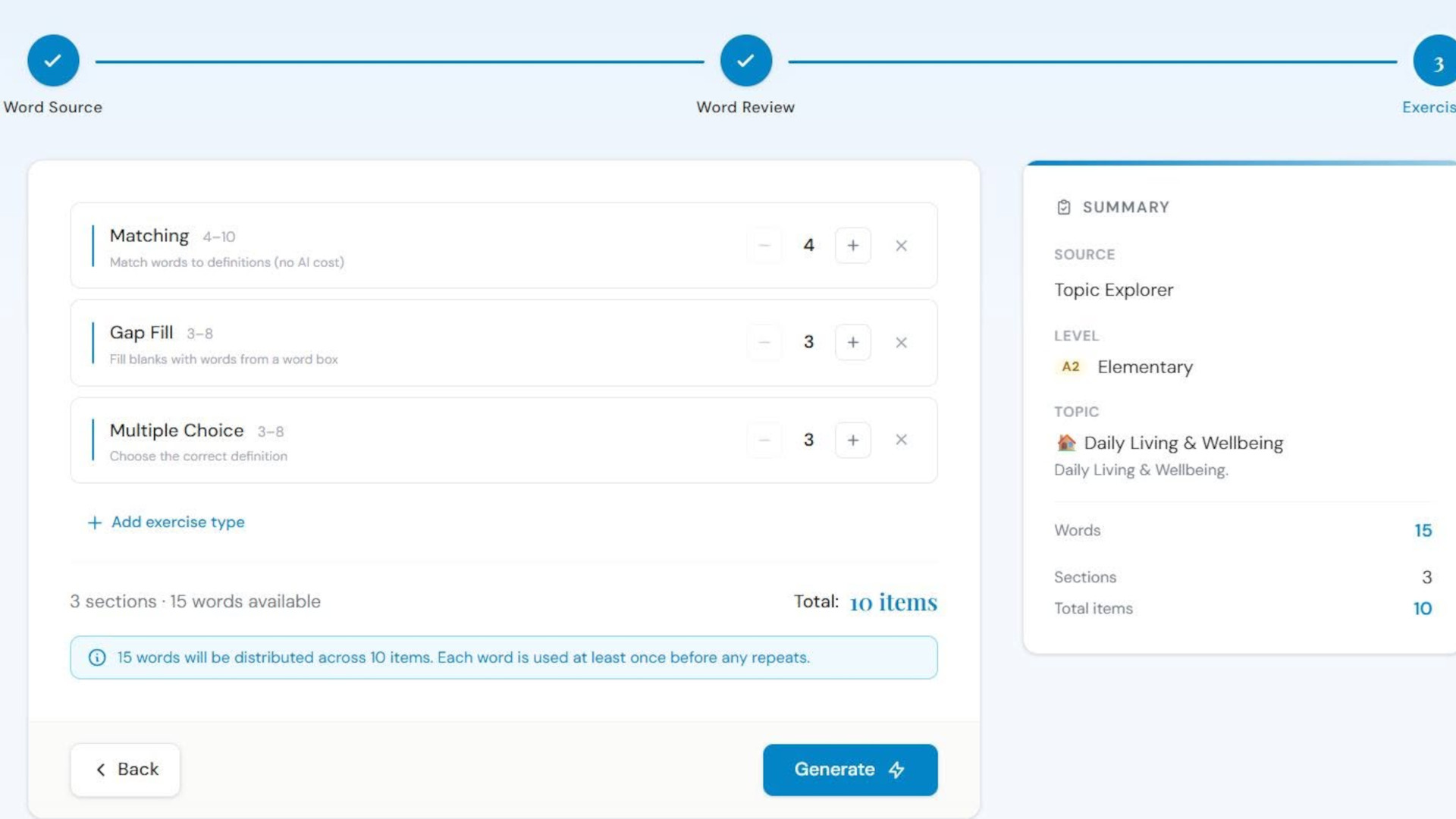This screenshot has height=819, width=1456.
Task: Select the step 3 Exercises circle
Action: point(1436,61)
